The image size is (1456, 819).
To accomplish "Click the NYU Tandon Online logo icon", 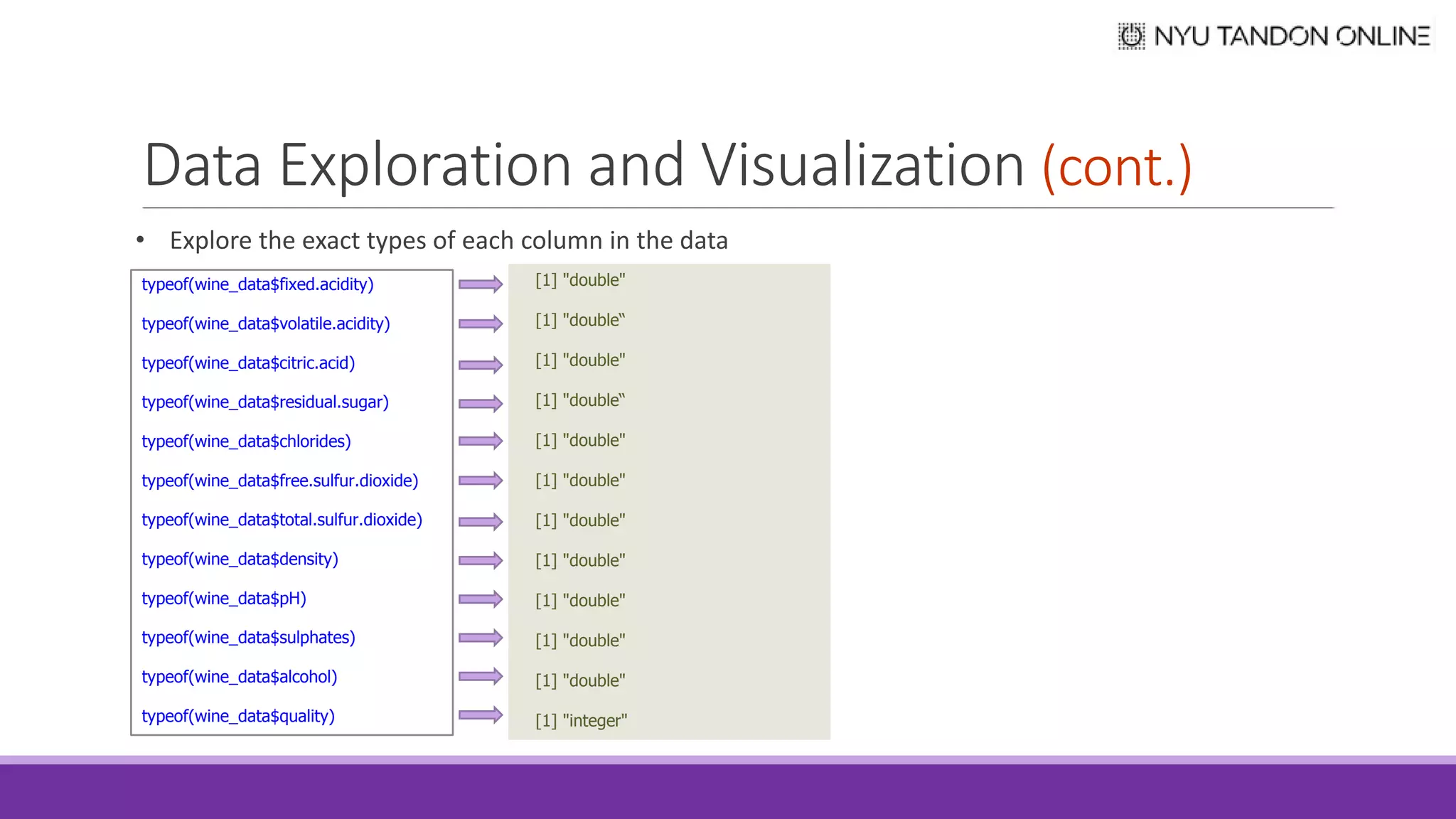I will (x=1131, y=36).
